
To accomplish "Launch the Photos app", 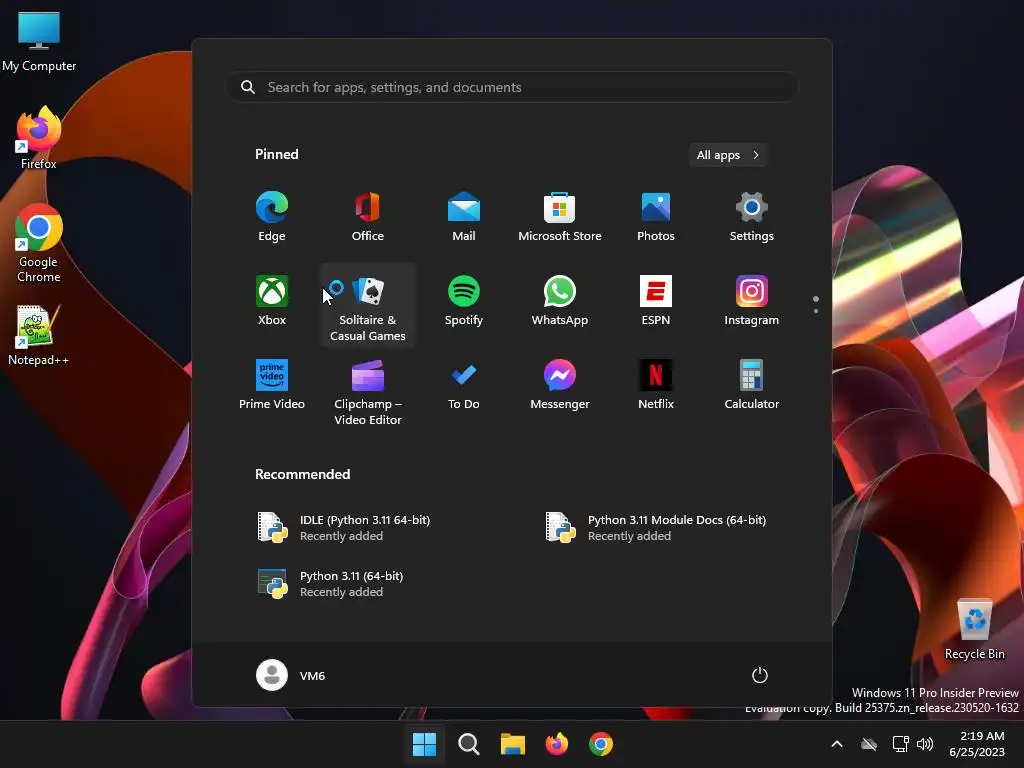I will pos(656,217).
